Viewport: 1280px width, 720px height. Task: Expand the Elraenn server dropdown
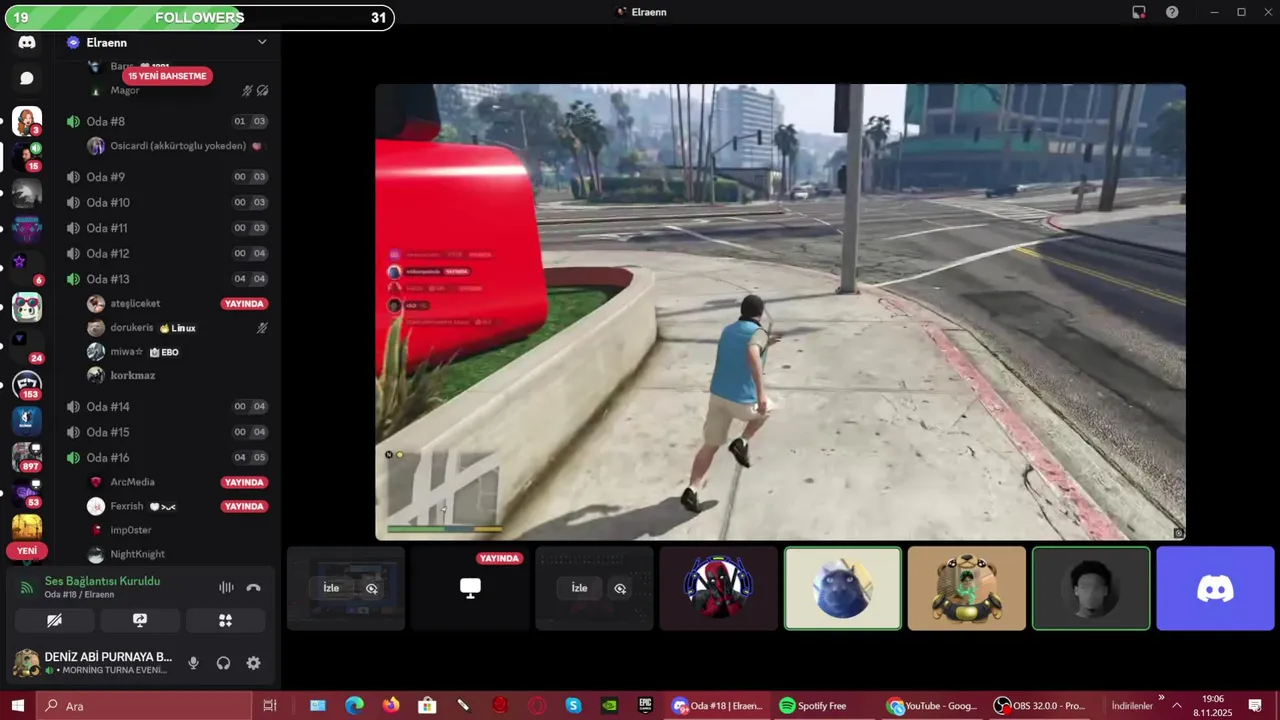(262, 42)
